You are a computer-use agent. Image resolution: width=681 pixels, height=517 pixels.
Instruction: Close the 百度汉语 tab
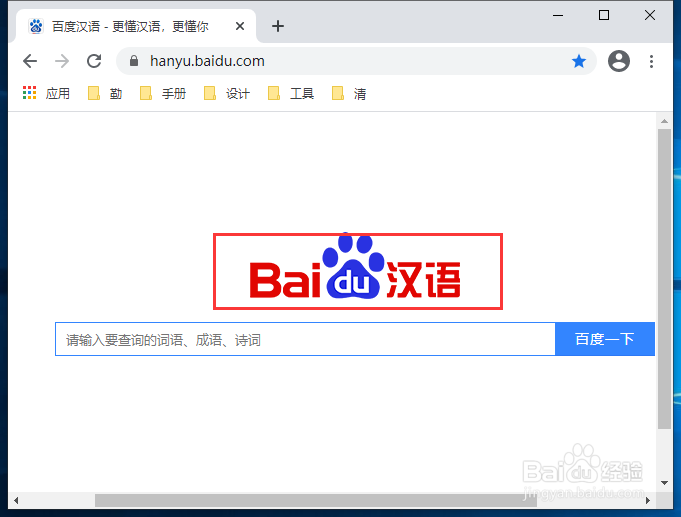(x=240, y=27)
